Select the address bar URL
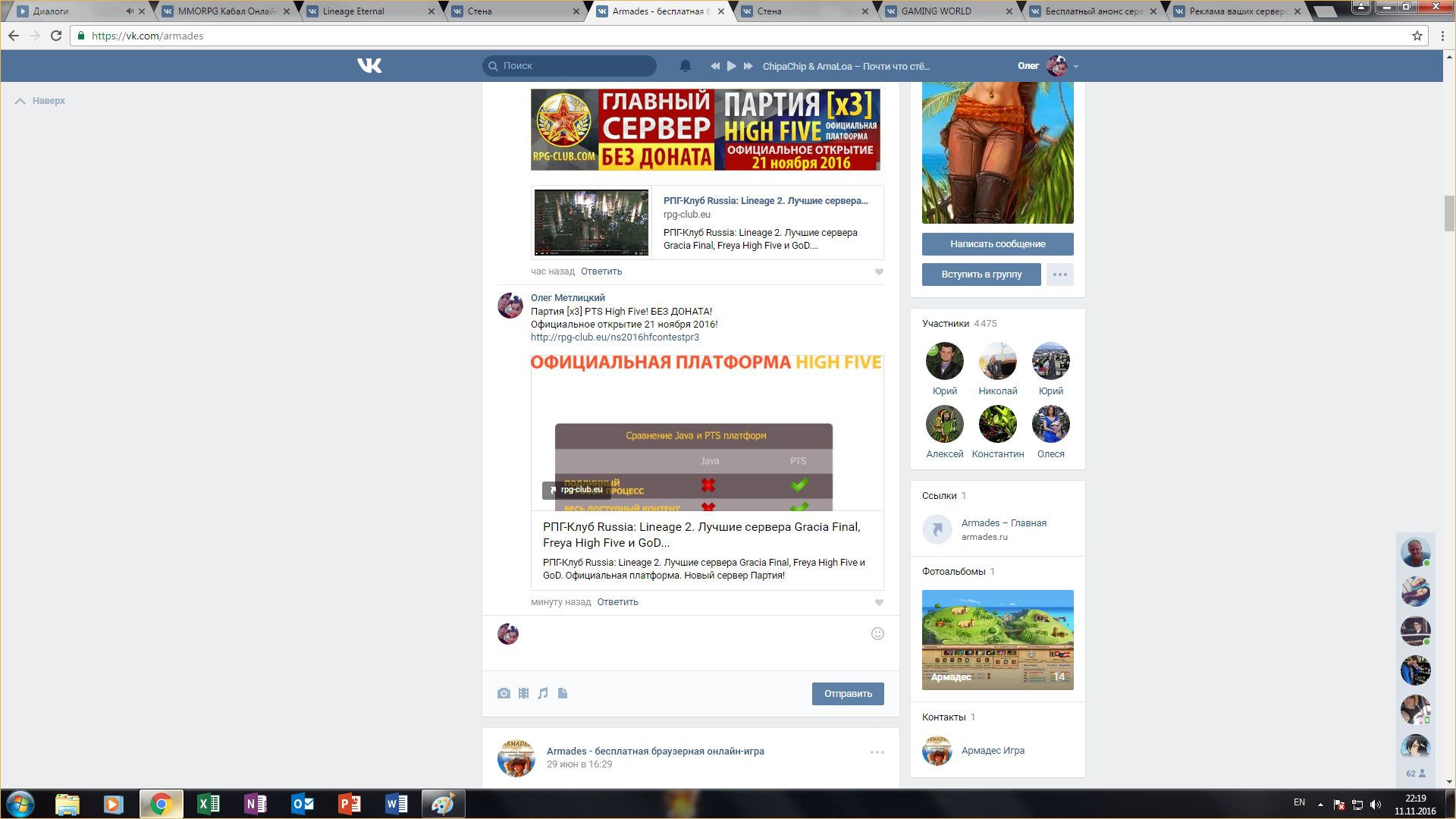The height and width of the screenshot is (819, 1456). click(x=148, y=36)
